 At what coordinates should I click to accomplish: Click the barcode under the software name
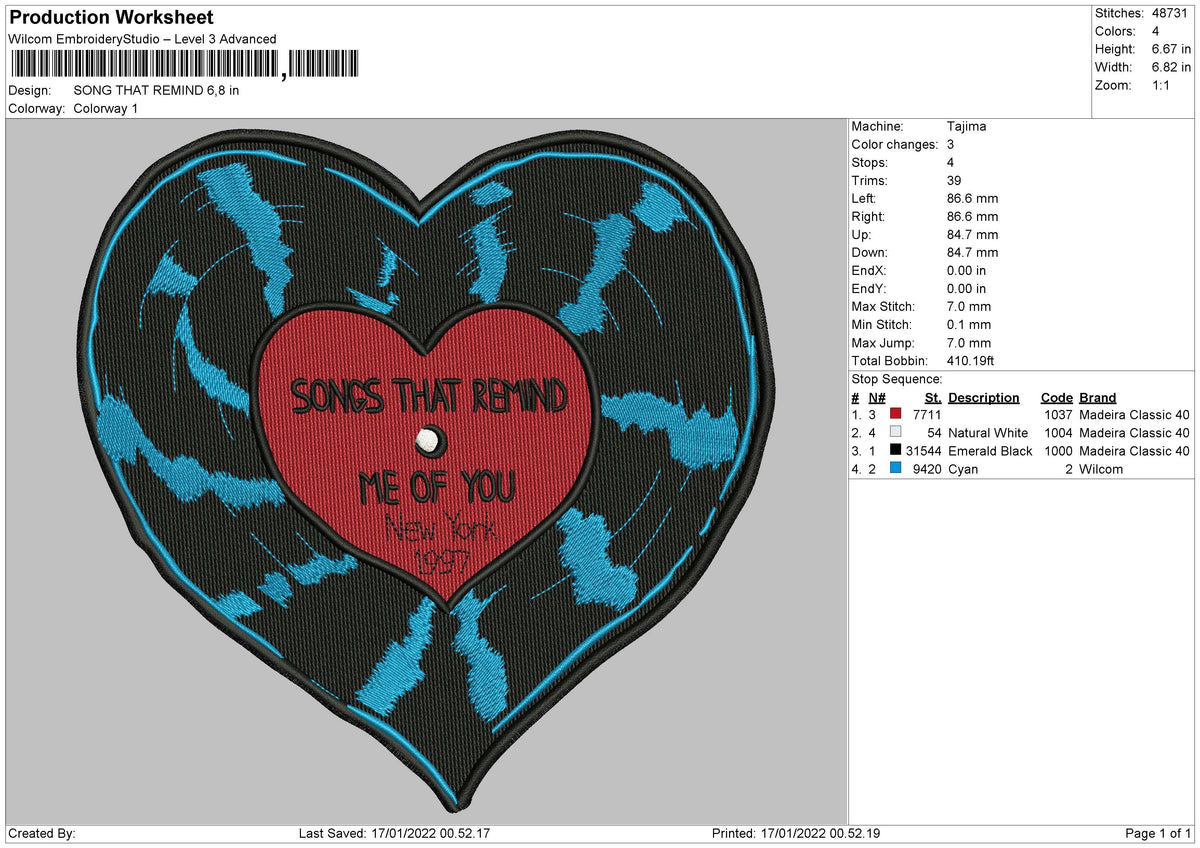coord(187,65)
